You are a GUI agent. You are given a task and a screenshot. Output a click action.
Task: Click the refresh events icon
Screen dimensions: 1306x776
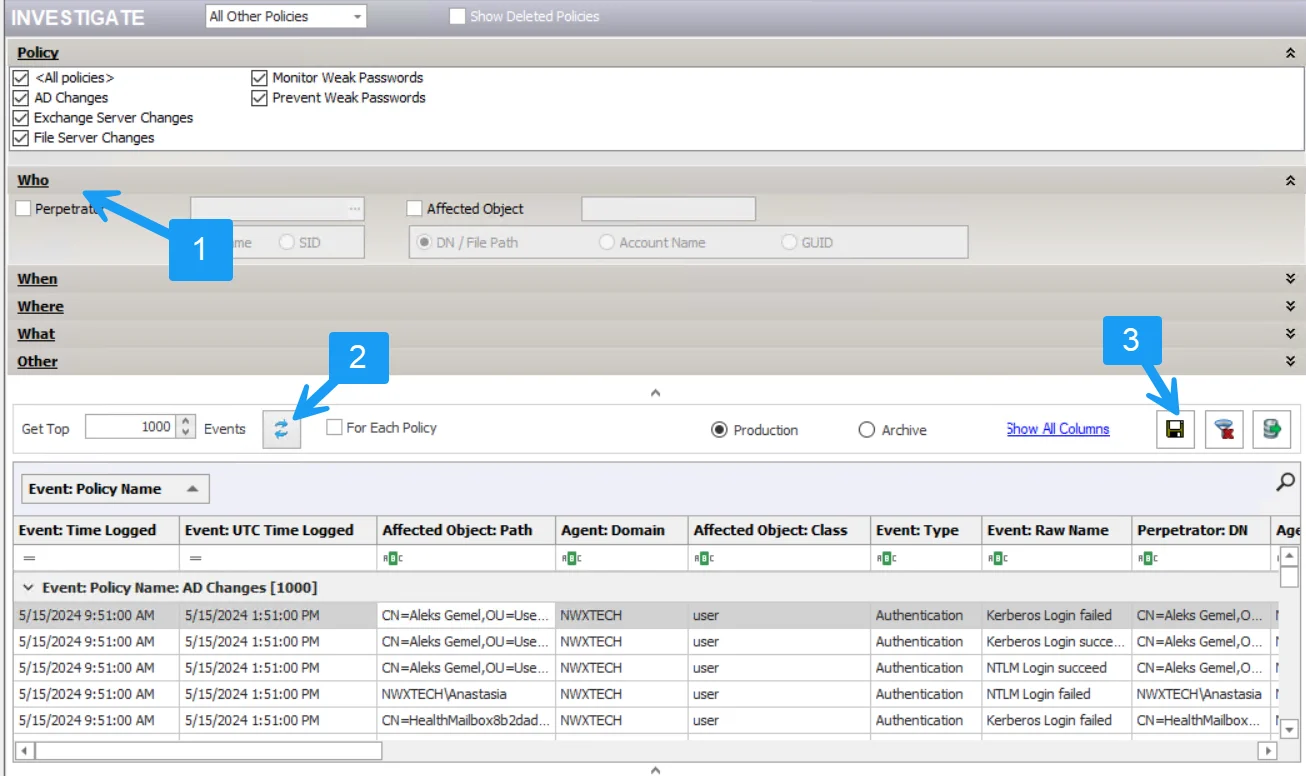281,429
